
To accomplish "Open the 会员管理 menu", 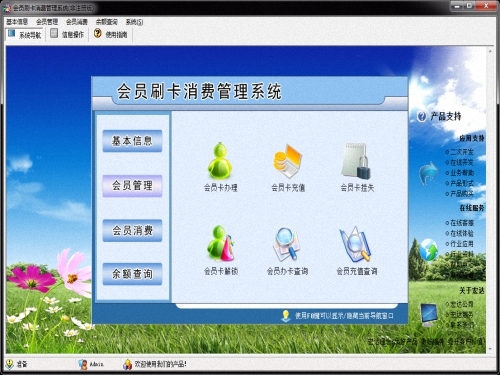I will click(47, 22).
